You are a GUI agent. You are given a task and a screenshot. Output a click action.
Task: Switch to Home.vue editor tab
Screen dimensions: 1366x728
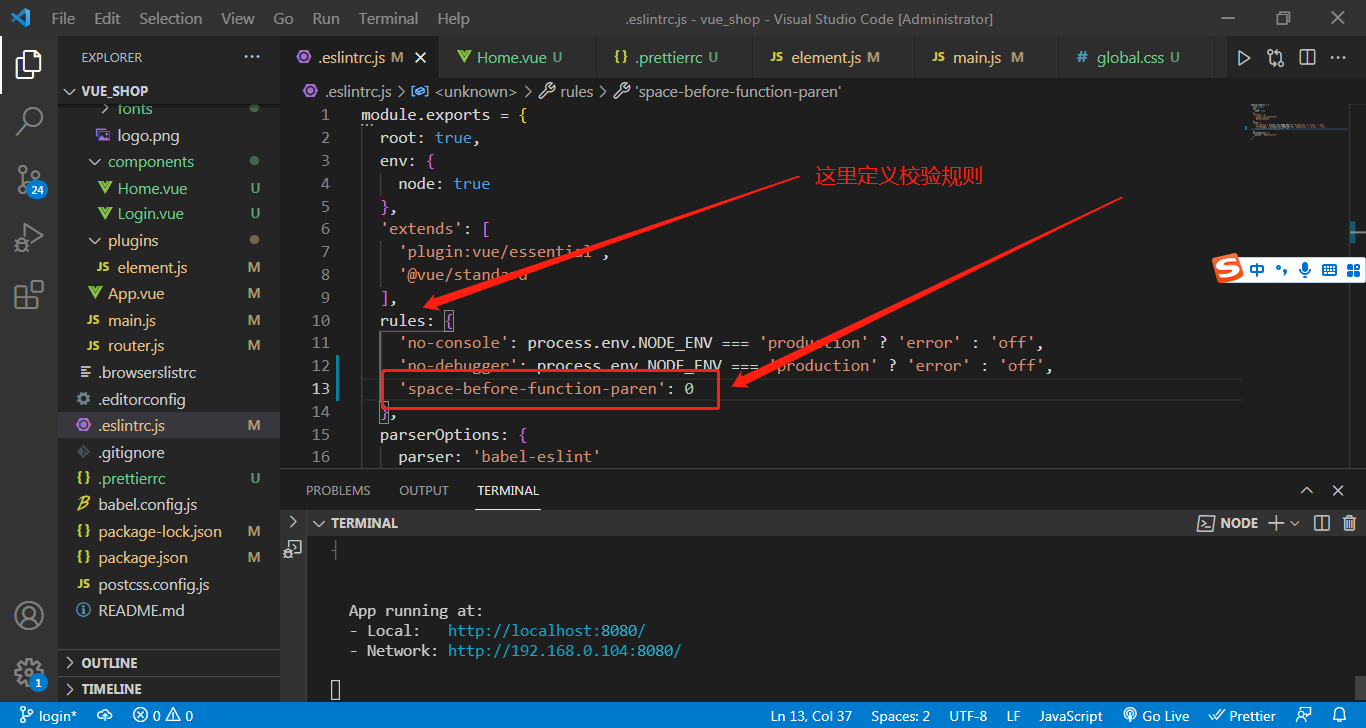pyautogui.click(x=517, y=58)
